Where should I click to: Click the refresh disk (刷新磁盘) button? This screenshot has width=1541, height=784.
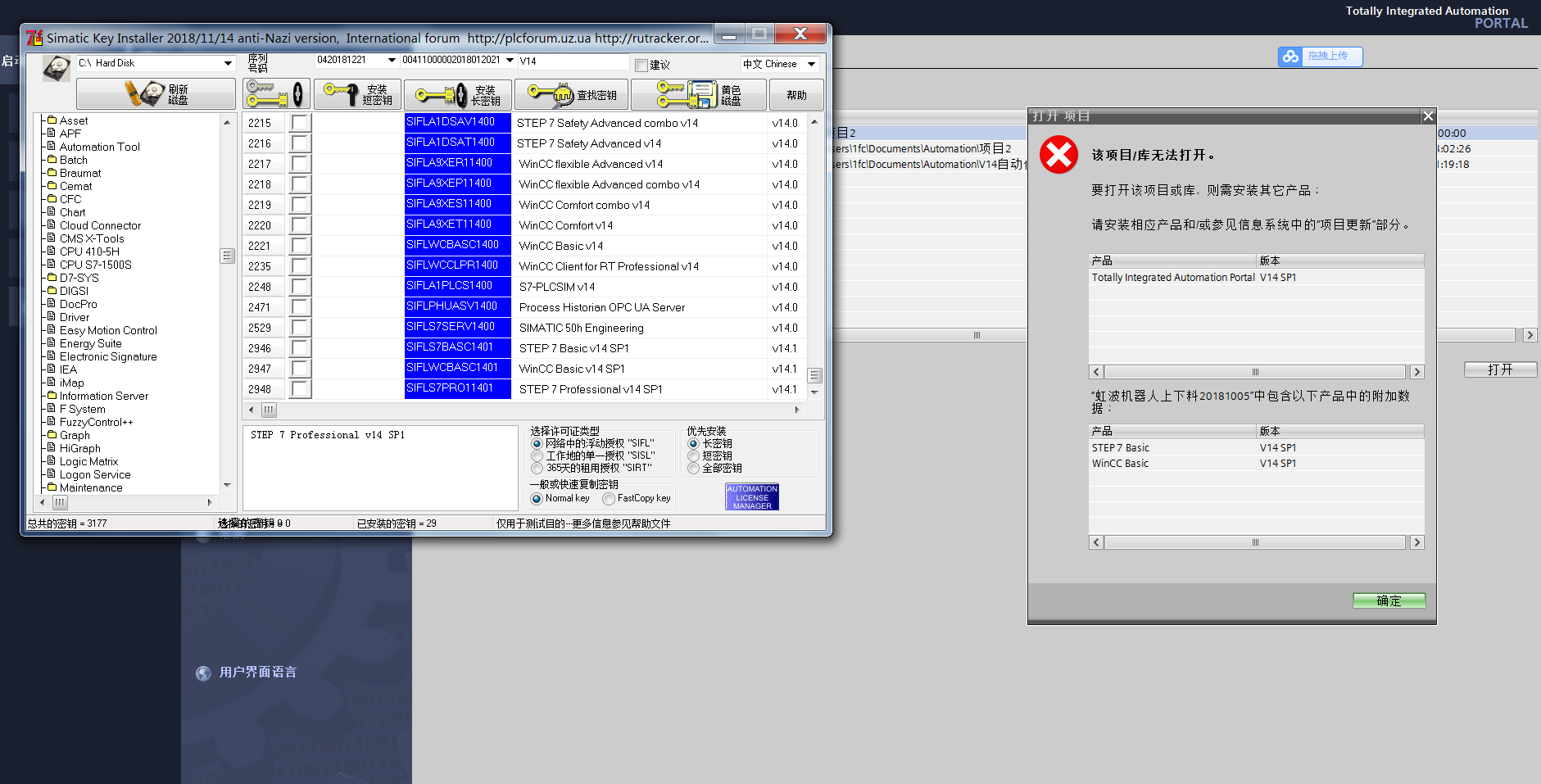(x=156, y=94)
